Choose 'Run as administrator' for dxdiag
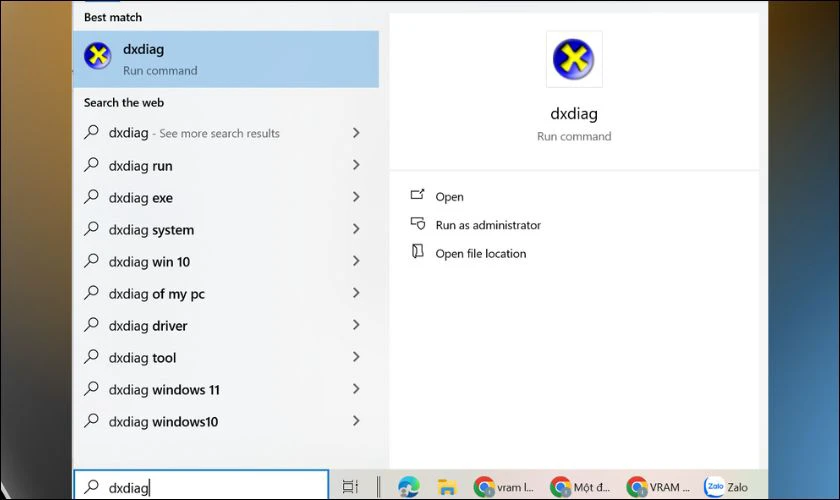This screenshot has height=500, width=840. click(x=488, y=225)
